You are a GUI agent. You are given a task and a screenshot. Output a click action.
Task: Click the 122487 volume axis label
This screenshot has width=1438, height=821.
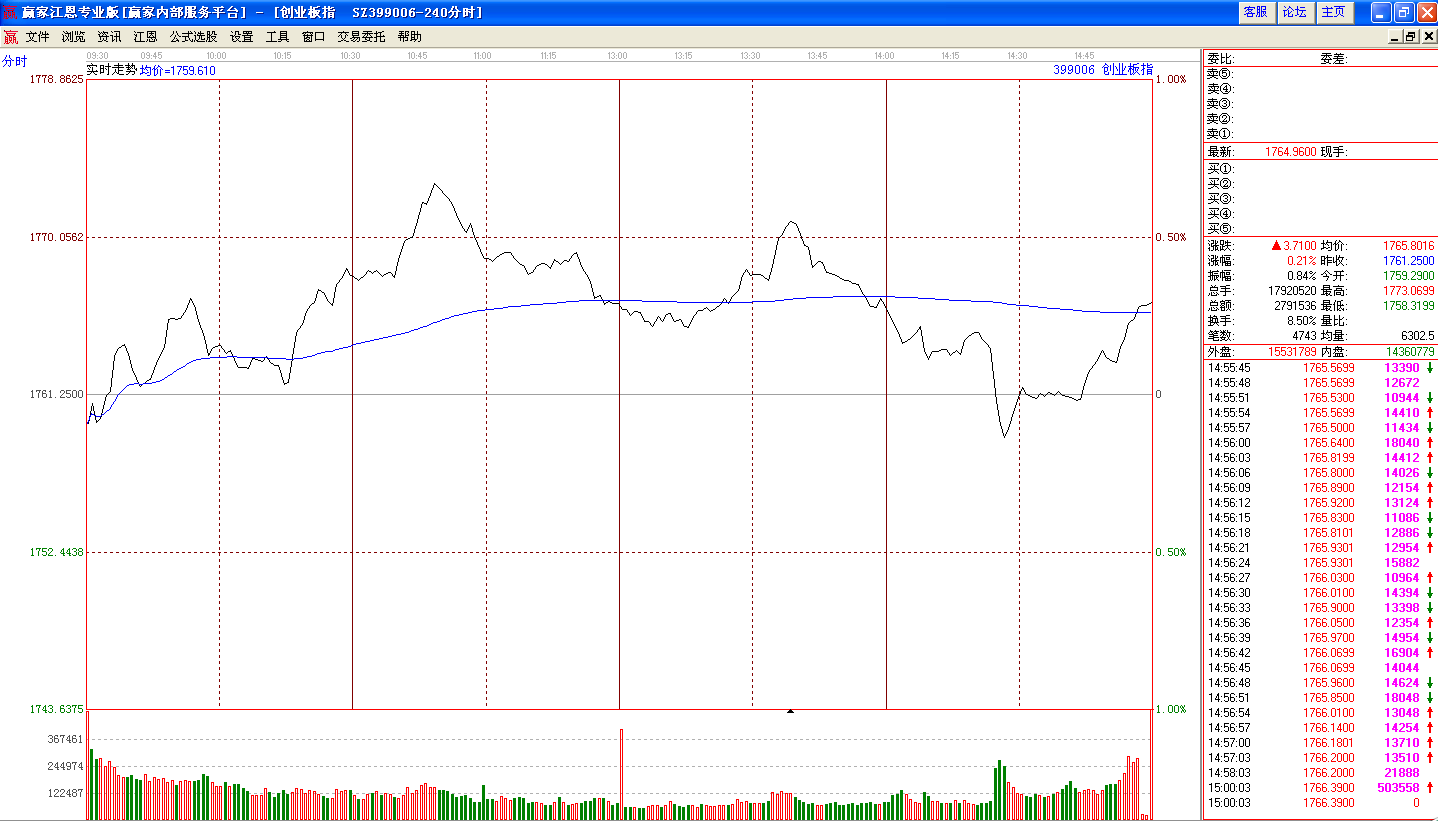[65, 793]
